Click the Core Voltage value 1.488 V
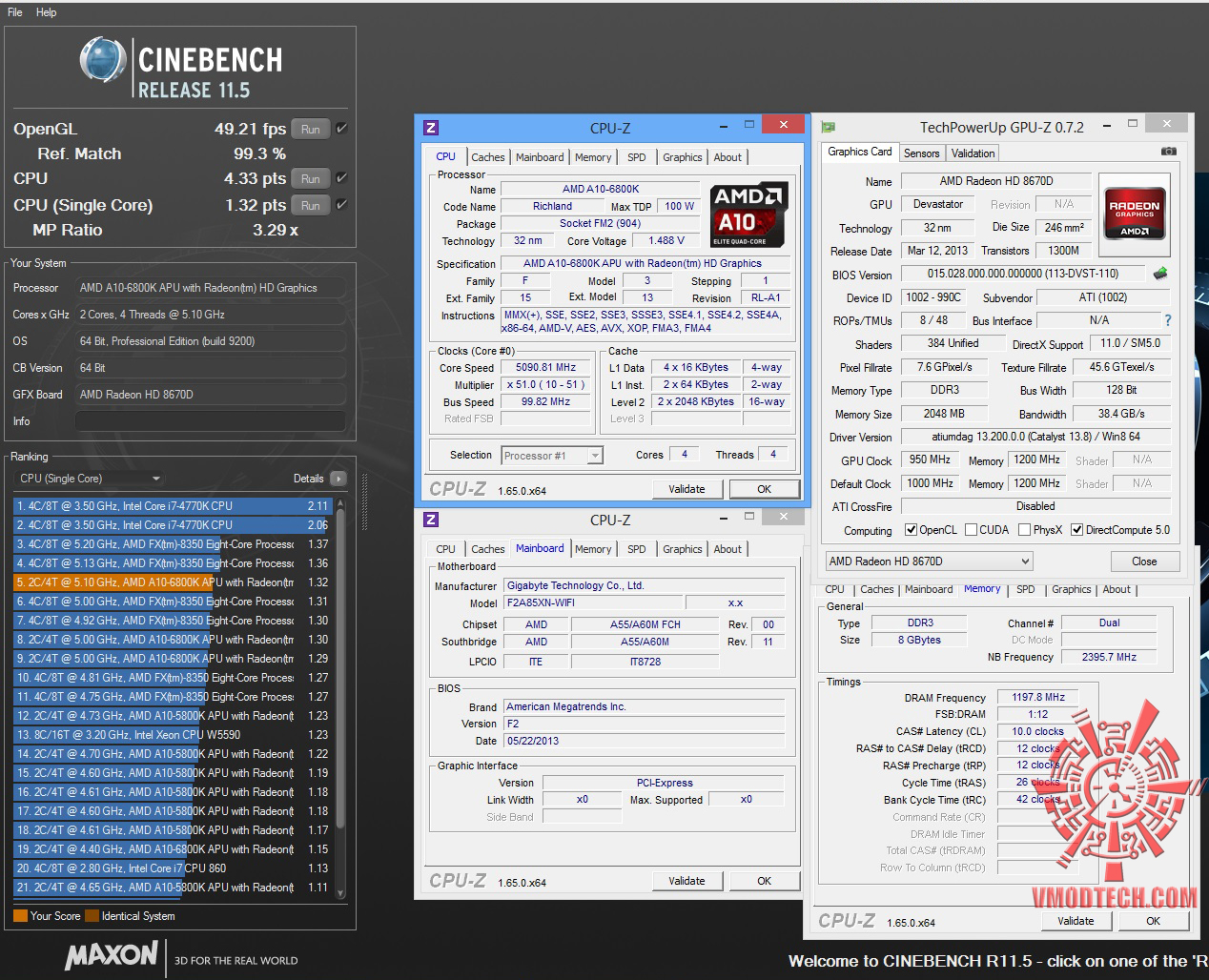This screenshot has height=980, width=1209. (666, 240)
